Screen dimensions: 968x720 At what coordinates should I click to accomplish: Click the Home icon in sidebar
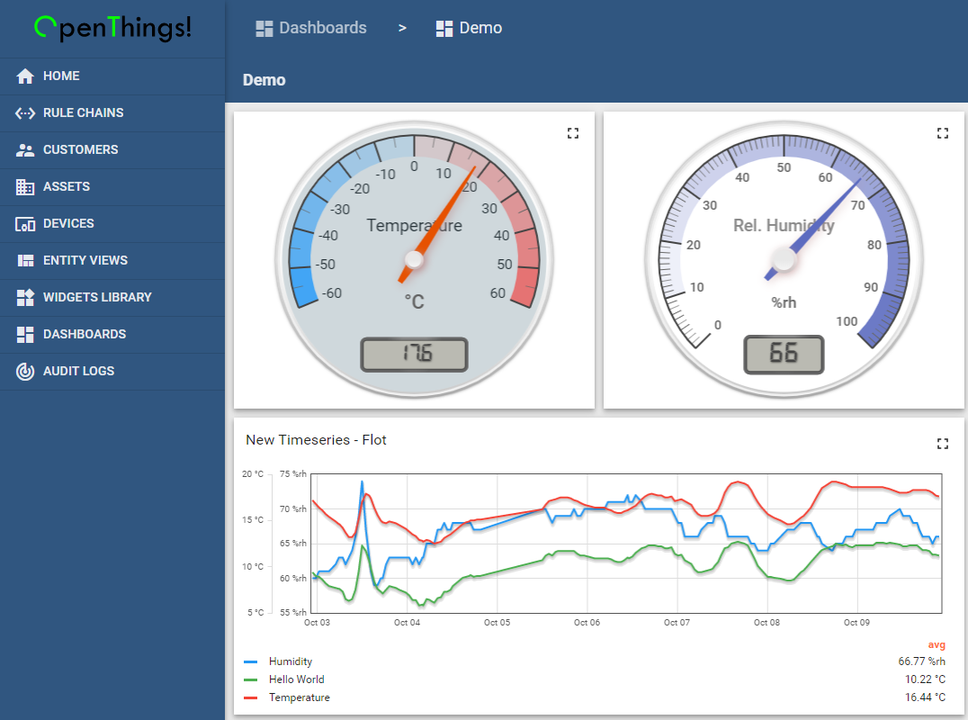(25, 76)
